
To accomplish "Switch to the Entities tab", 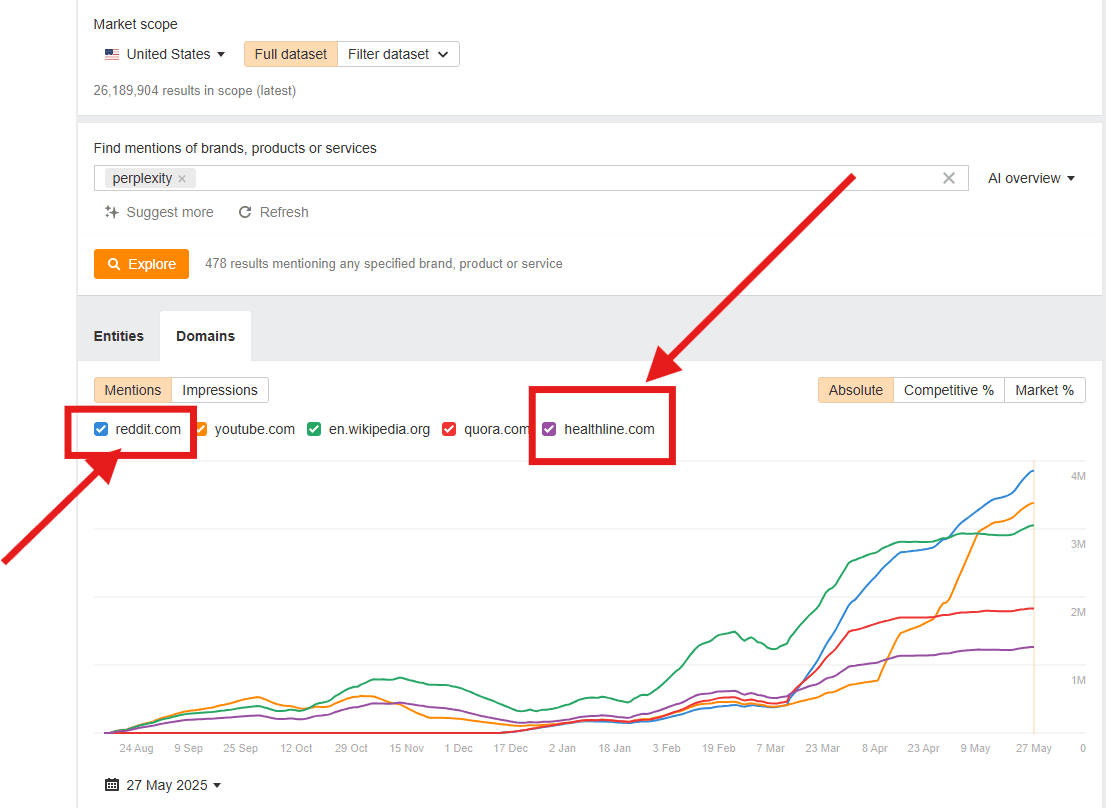I will (118, 336).
